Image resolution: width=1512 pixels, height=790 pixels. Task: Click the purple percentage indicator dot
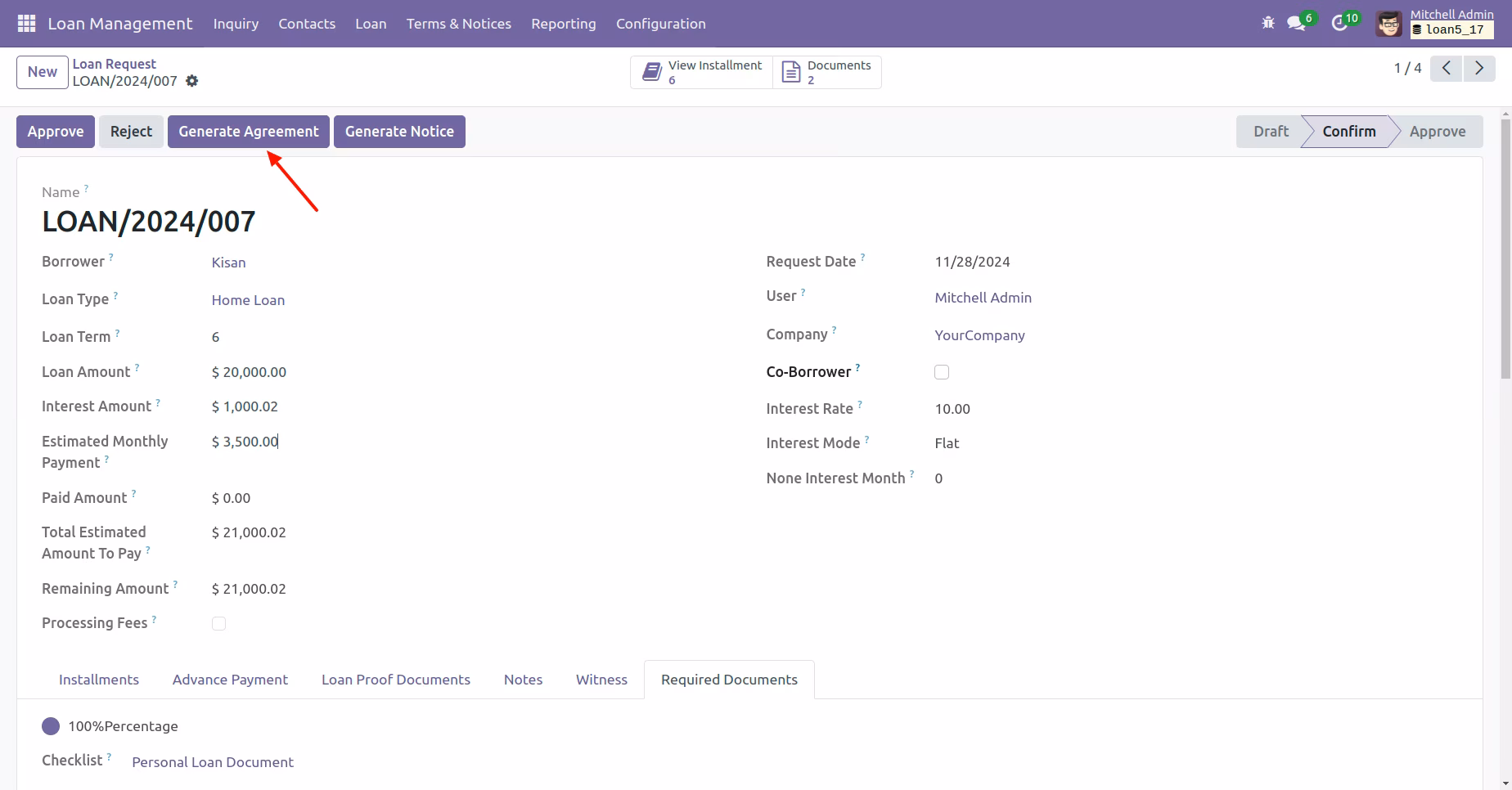[x=51, y=726]
